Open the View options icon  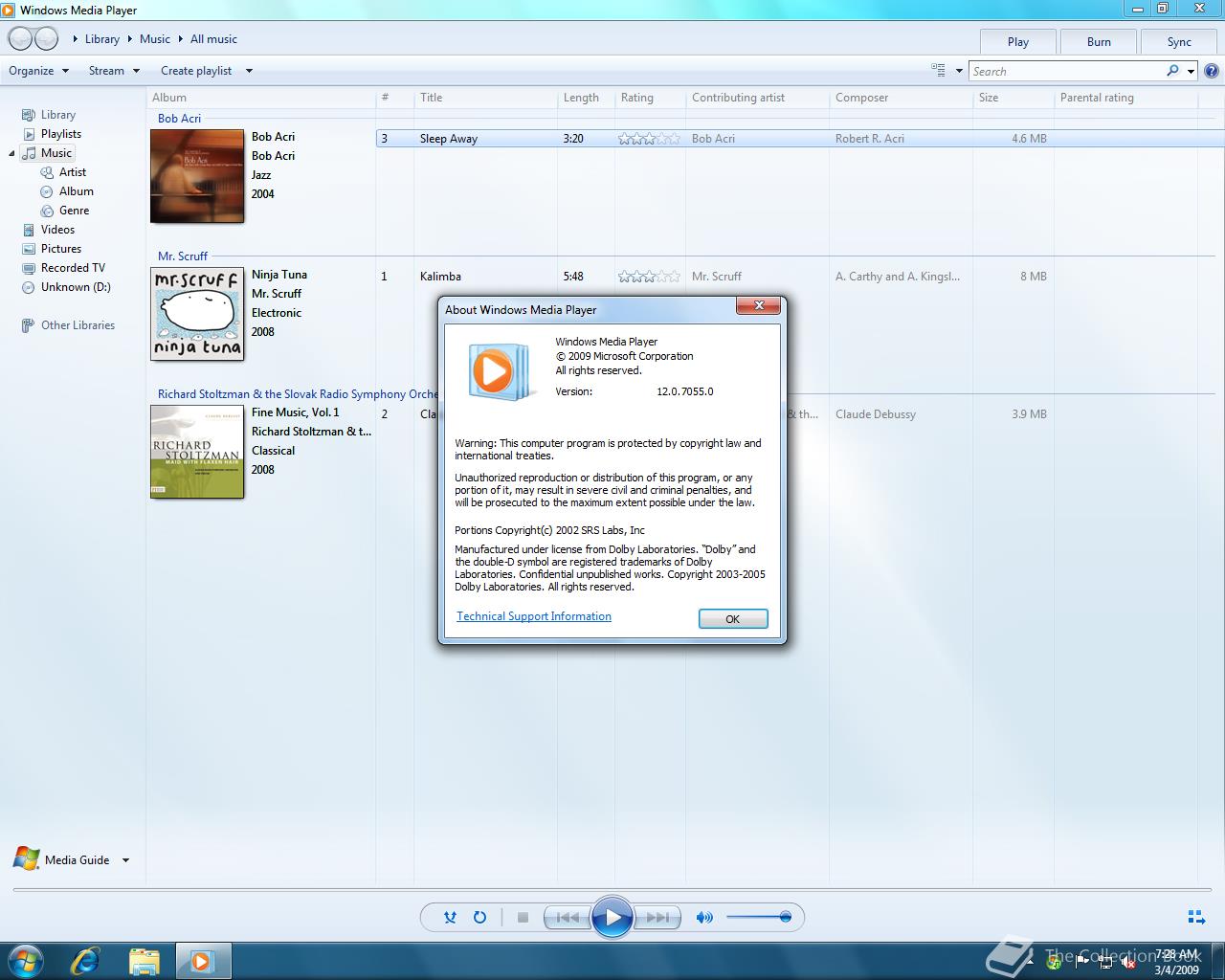(x=938, y=70)
